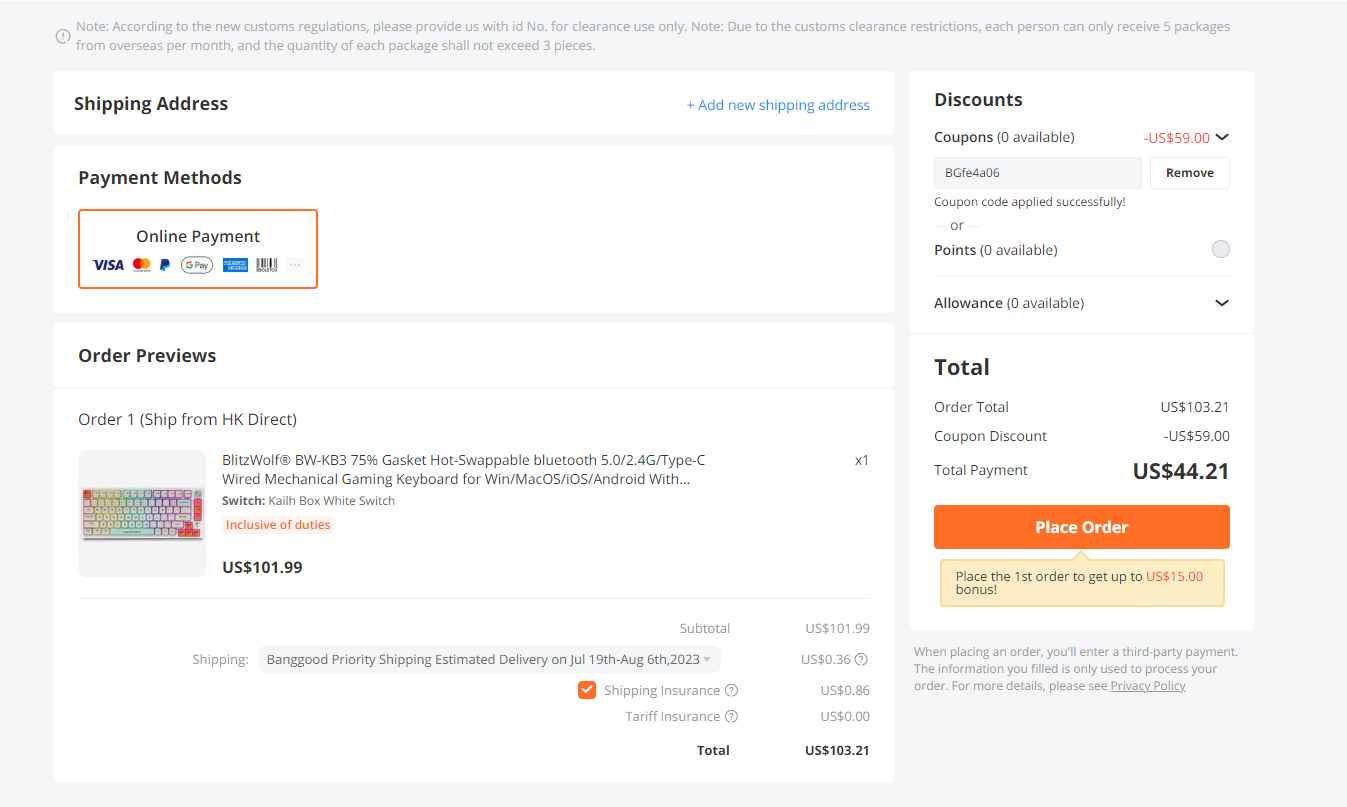Viewport: 1347px width, 807px height.
Task: Click the Boleto barcode icon
Action: point(266,265)
